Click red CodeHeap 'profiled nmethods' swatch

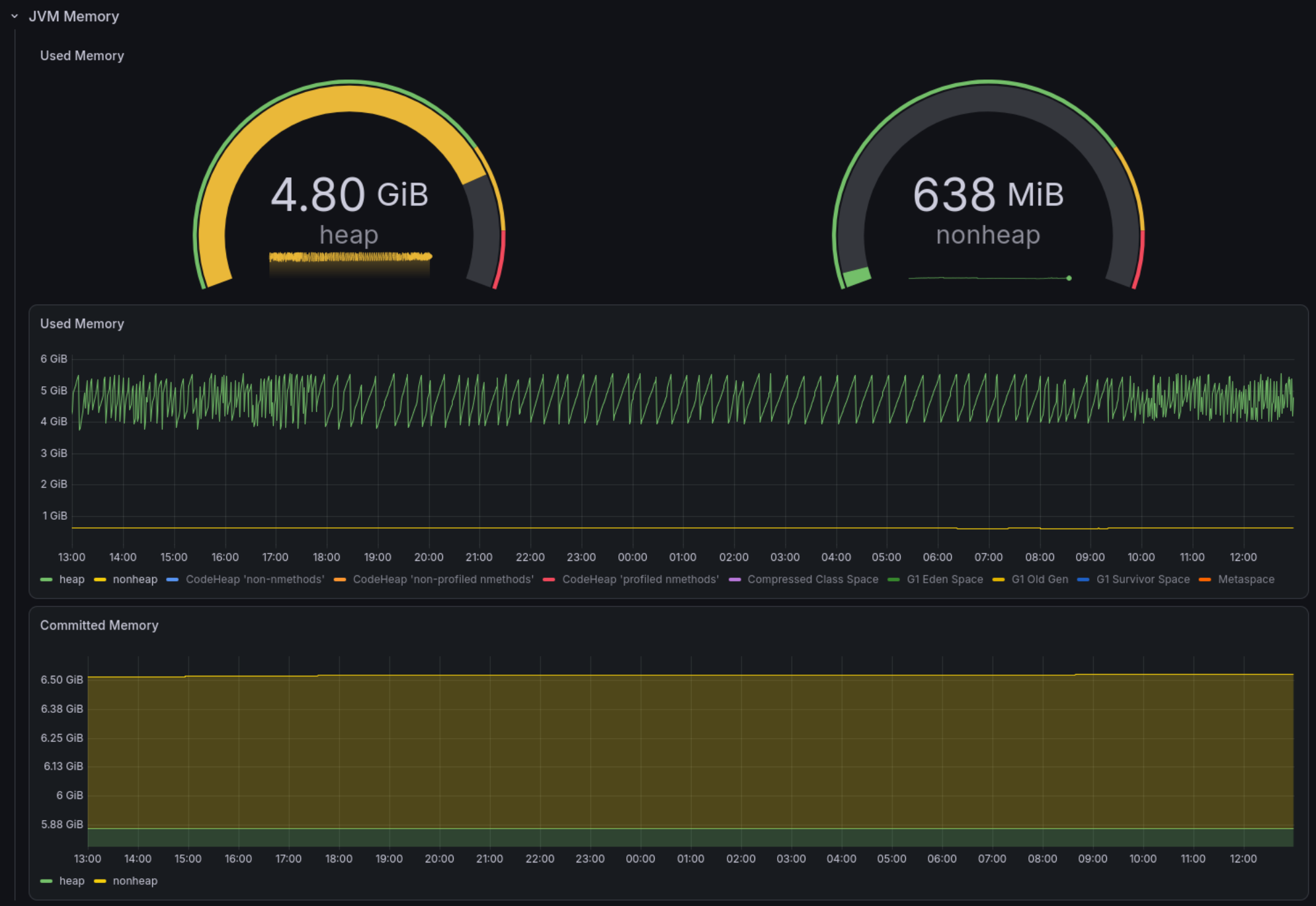pos(549,579)
